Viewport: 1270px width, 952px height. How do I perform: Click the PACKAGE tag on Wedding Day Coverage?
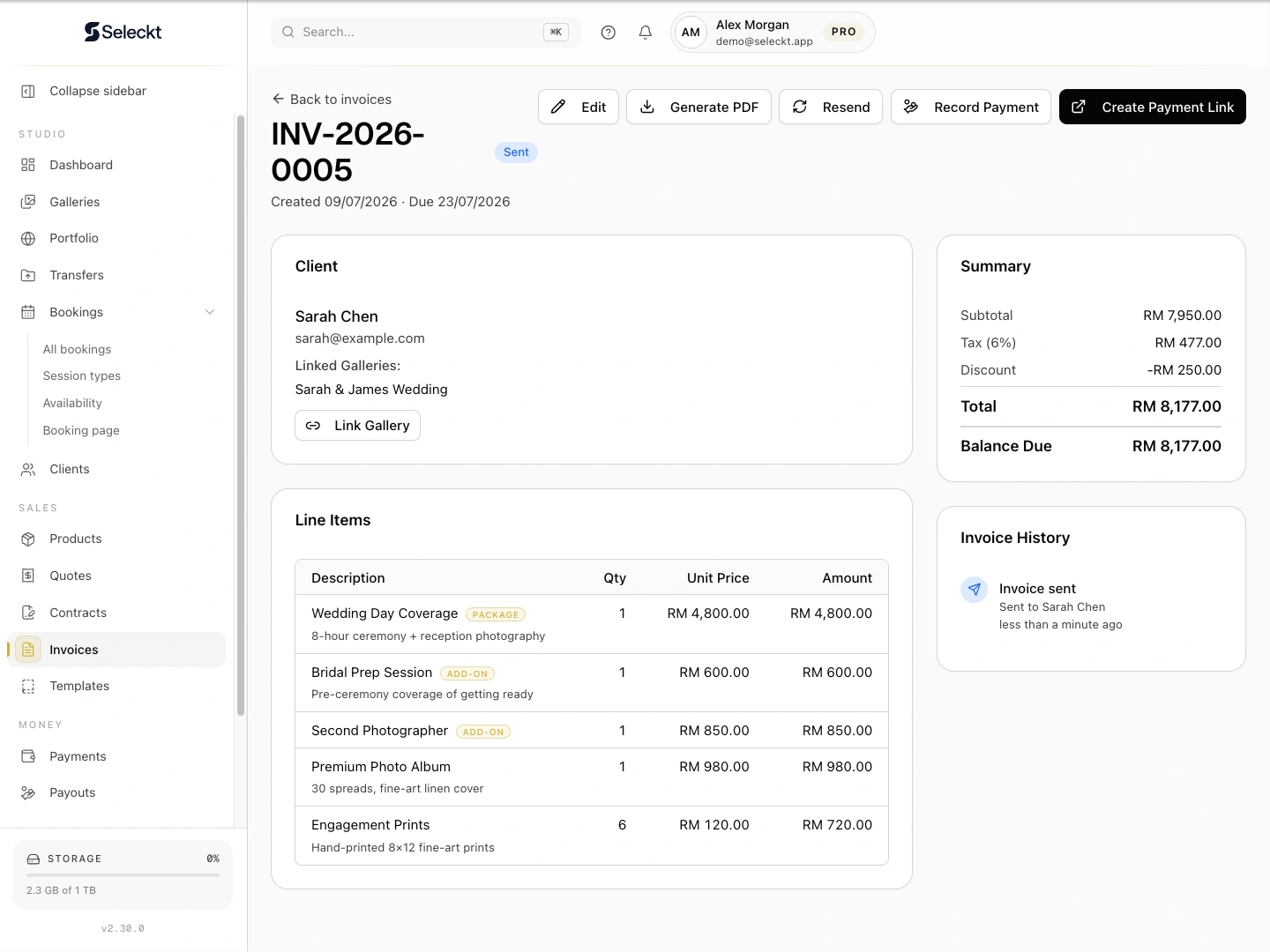coord(496,614)
